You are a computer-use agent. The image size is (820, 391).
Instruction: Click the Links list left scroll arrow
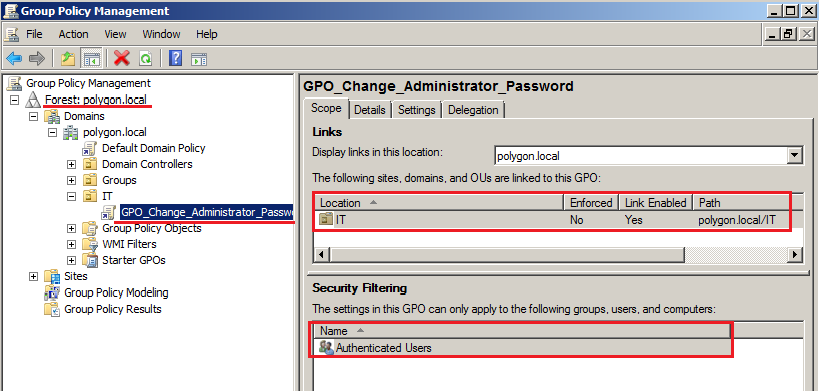pyautogui.click(x=321, y=255)
